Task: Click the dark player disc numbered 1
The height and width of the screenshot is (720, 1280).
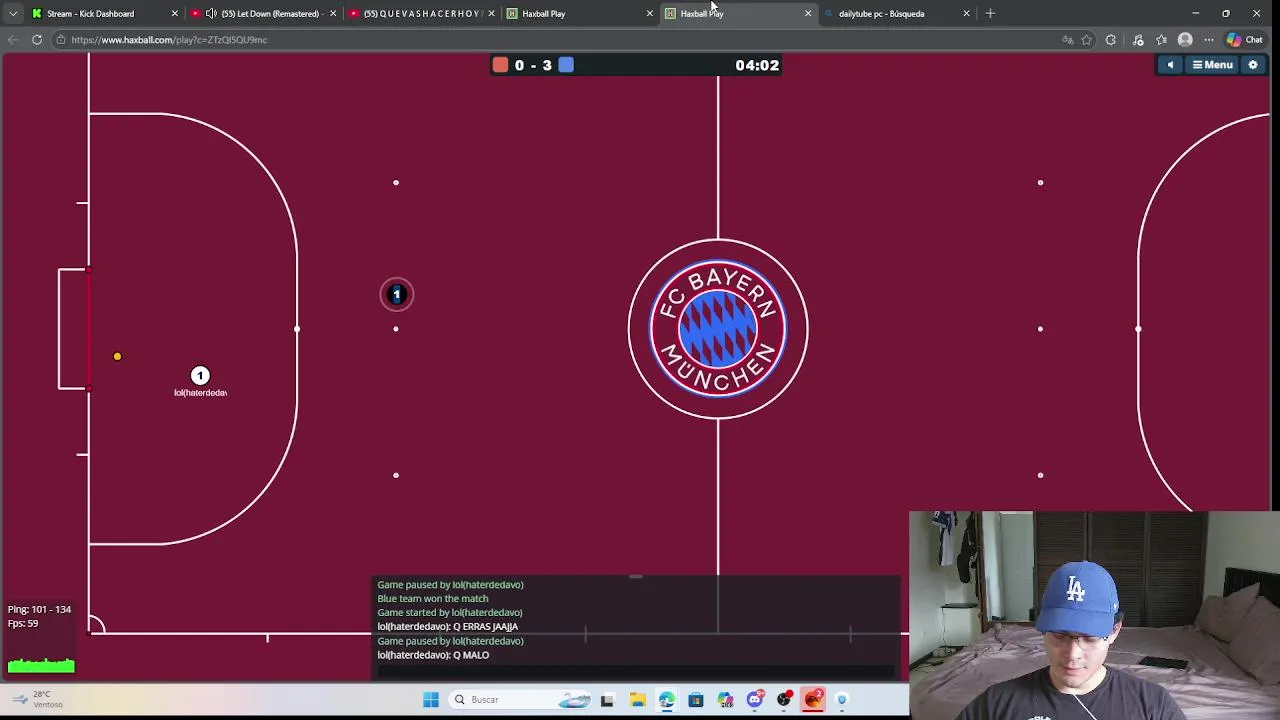Action: pyautogui.click(x=396, y=294)
